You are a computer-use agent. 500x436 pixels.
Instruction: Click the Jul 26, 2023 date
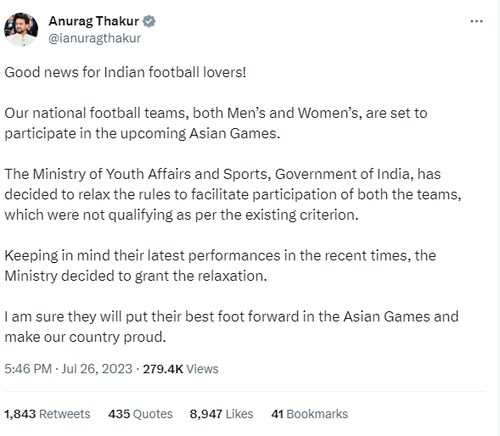[97, 369]
